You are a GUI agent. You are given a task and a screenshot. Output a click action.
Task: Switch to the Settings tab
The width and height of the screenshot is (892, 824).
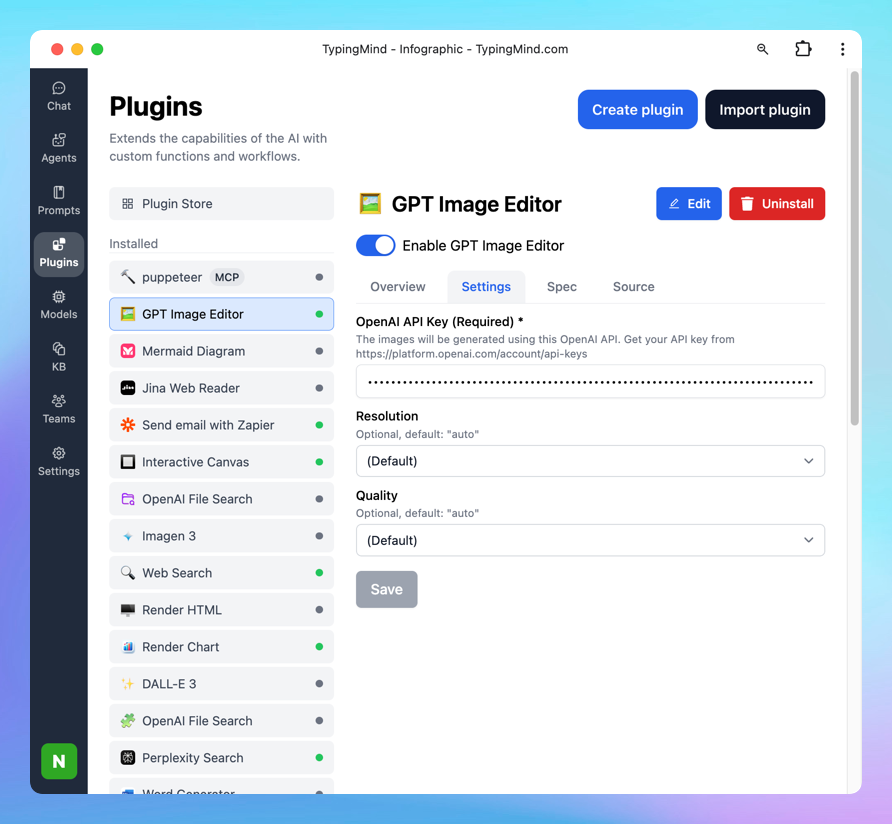point(486,287)
